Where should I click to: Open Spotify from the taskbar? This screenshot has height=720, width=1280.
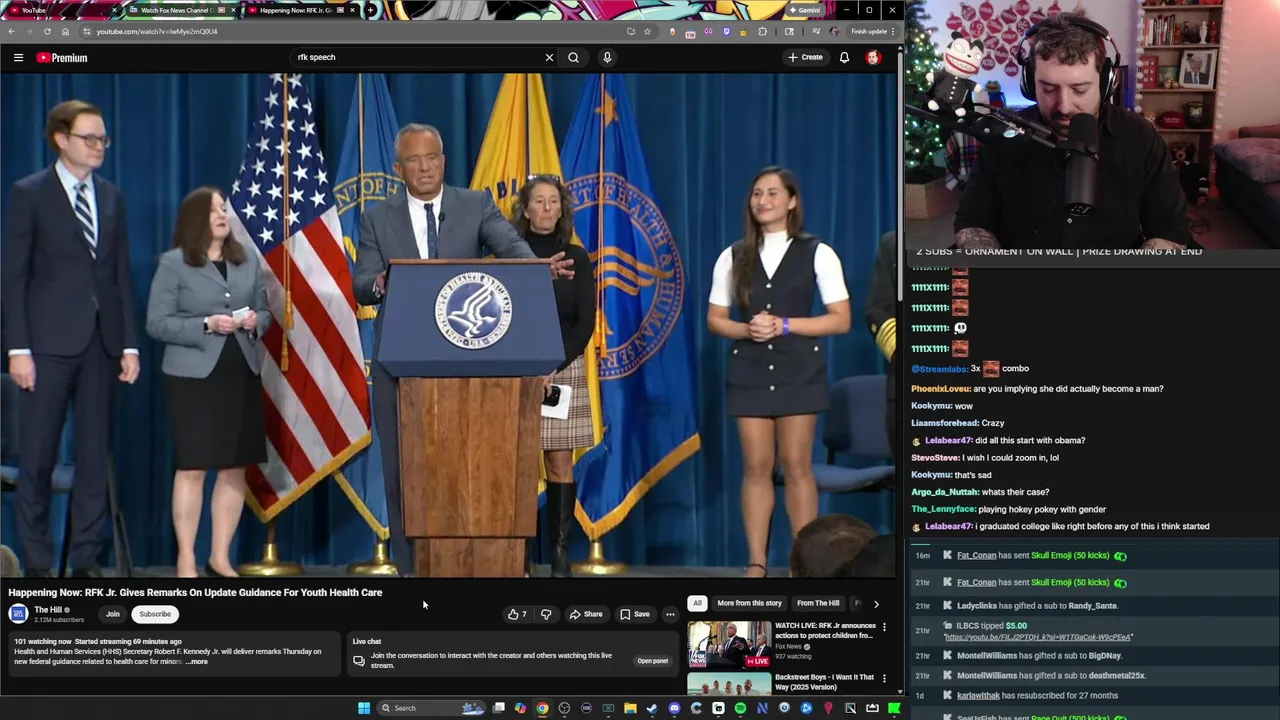740,708
